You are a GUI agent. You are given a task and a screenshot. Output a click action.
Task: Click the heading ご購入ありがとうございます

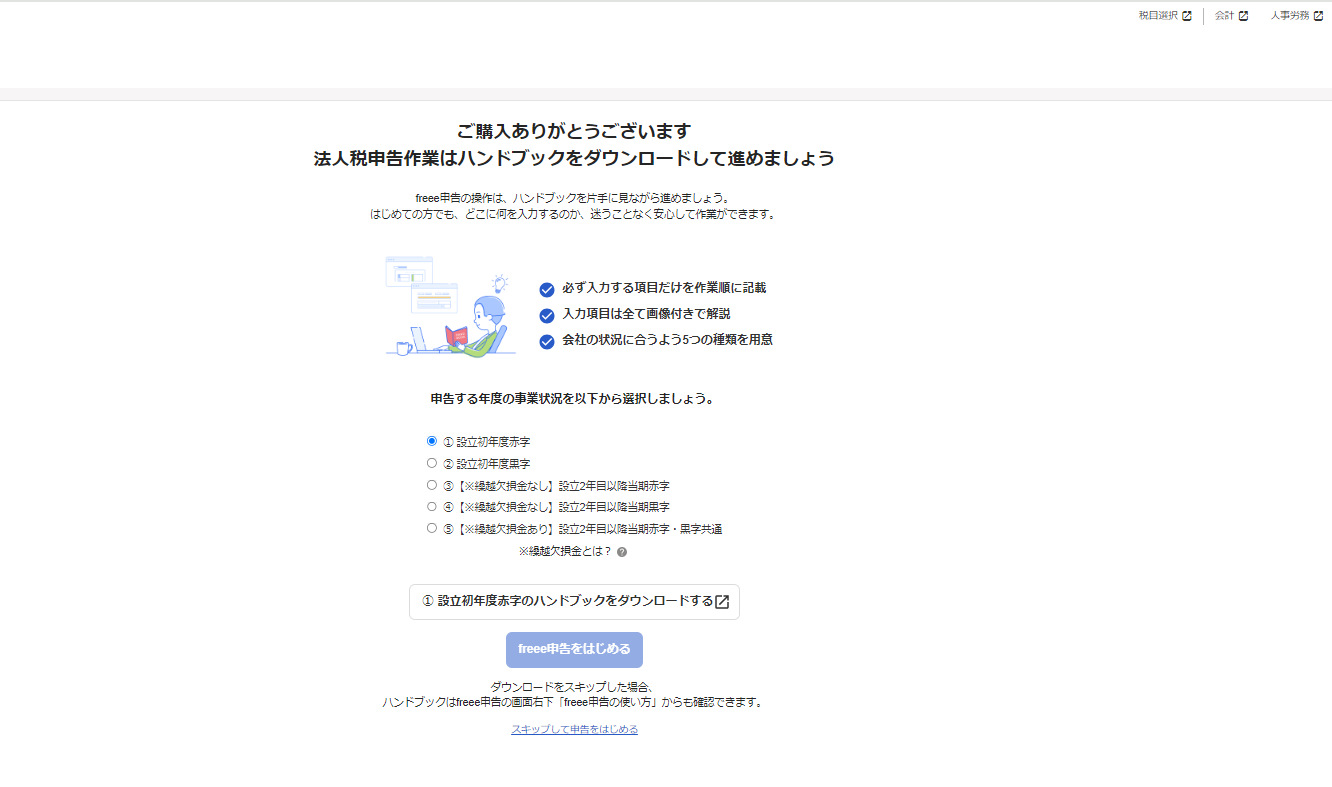click(574, 131)
